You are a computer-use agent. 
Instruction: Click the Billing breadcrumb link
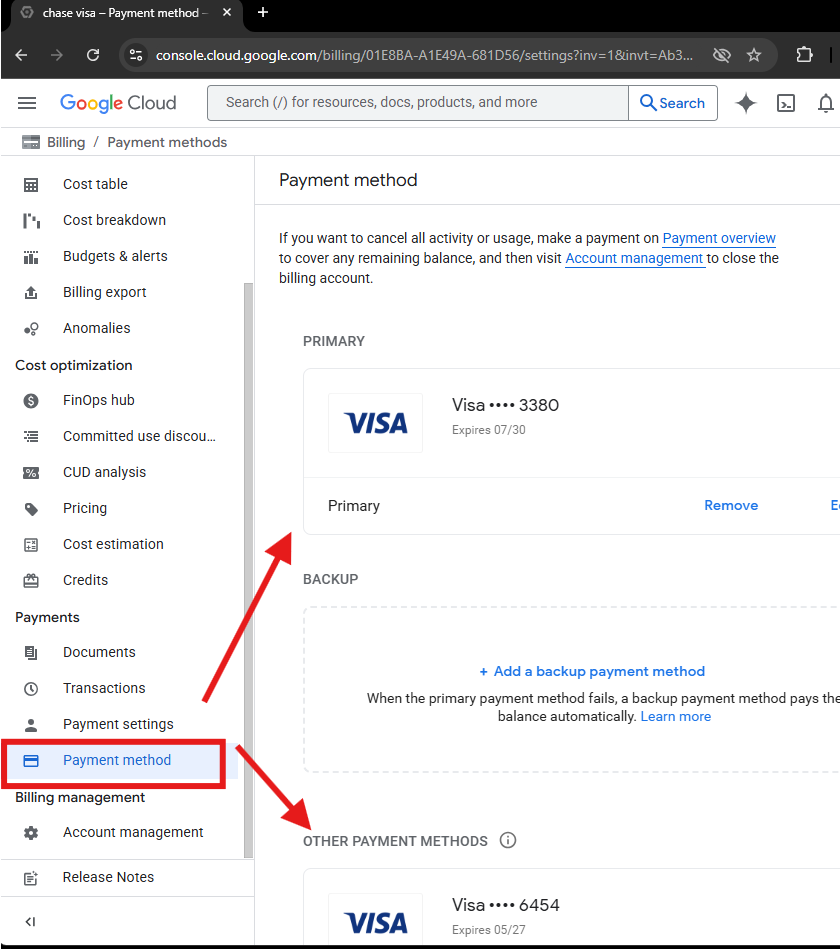point(66,142)
